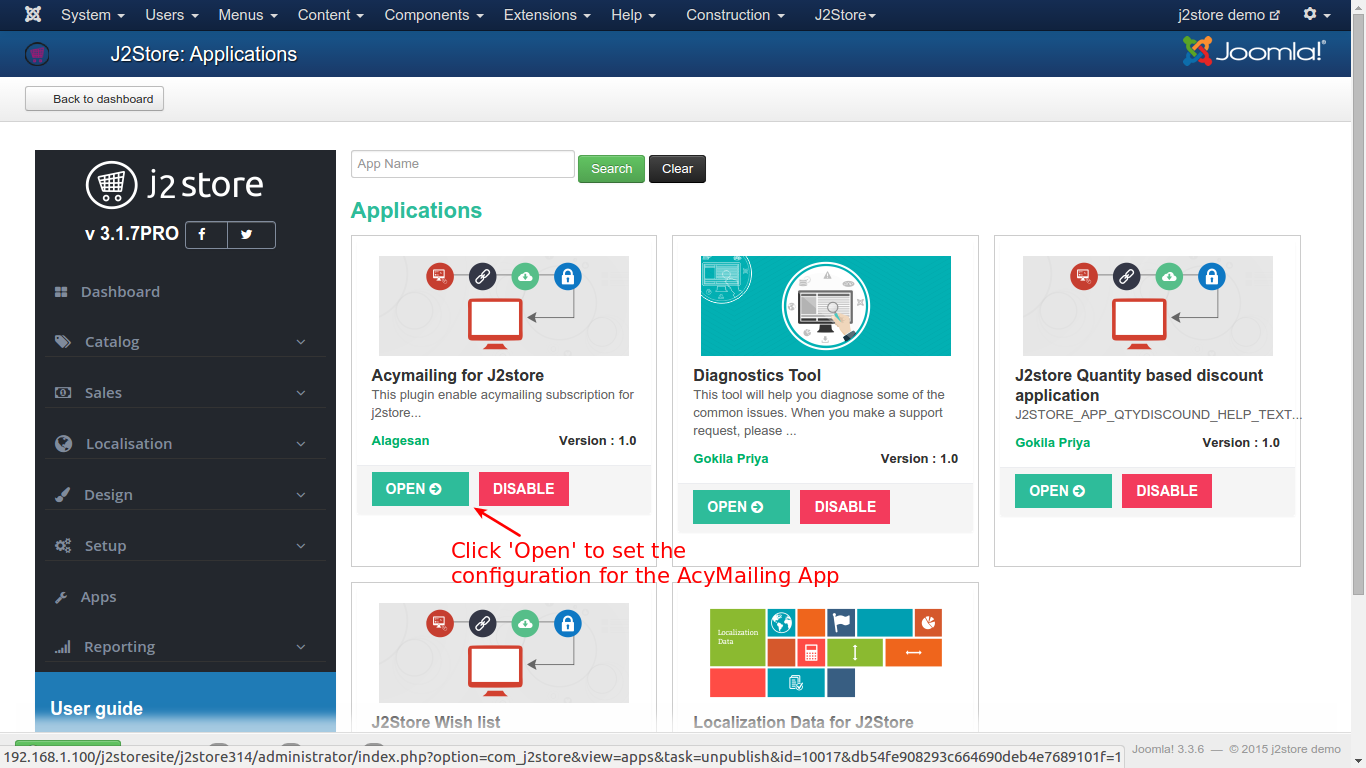Click the Localisation globe icon

click(64, 444)
